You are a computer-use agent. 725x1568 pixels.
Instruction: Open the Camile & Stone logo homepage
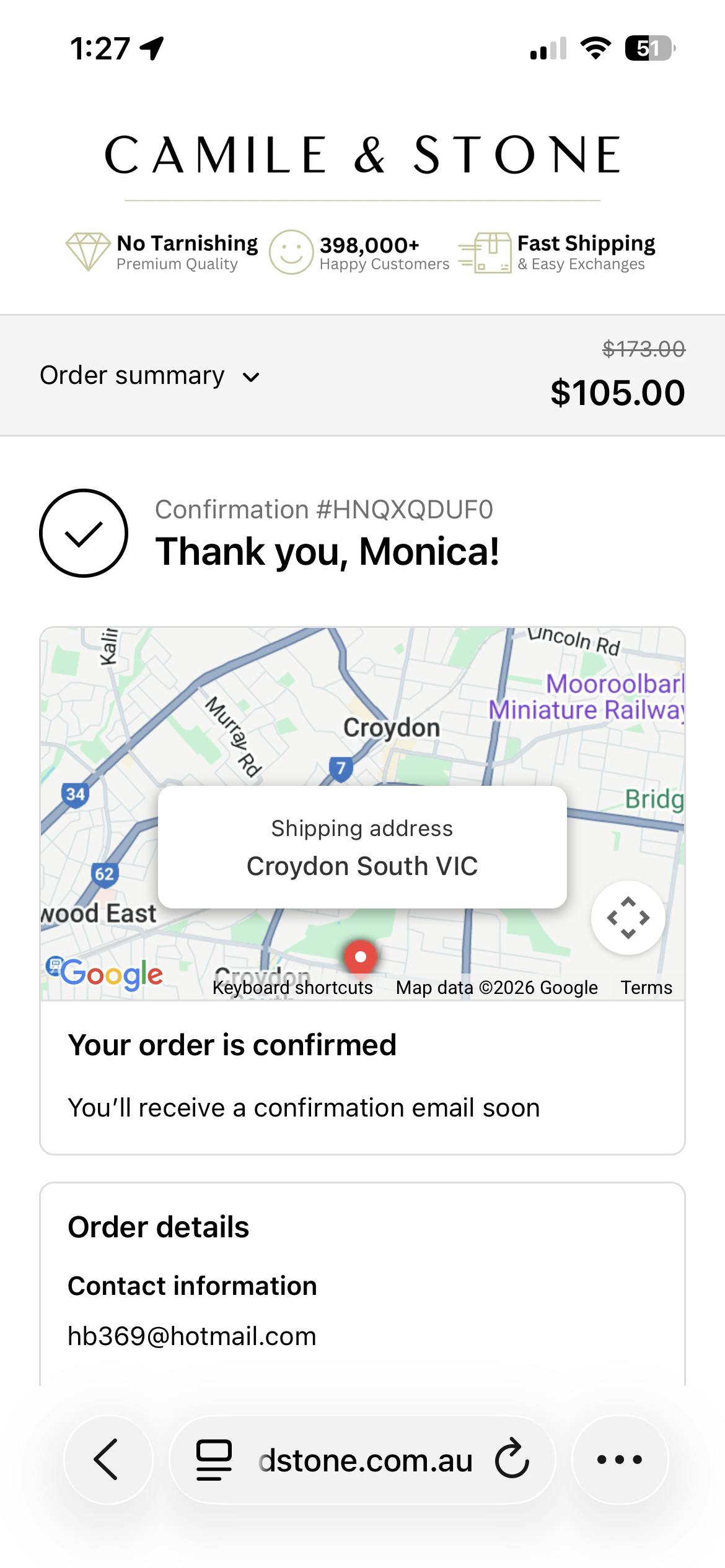click(362, 155)
